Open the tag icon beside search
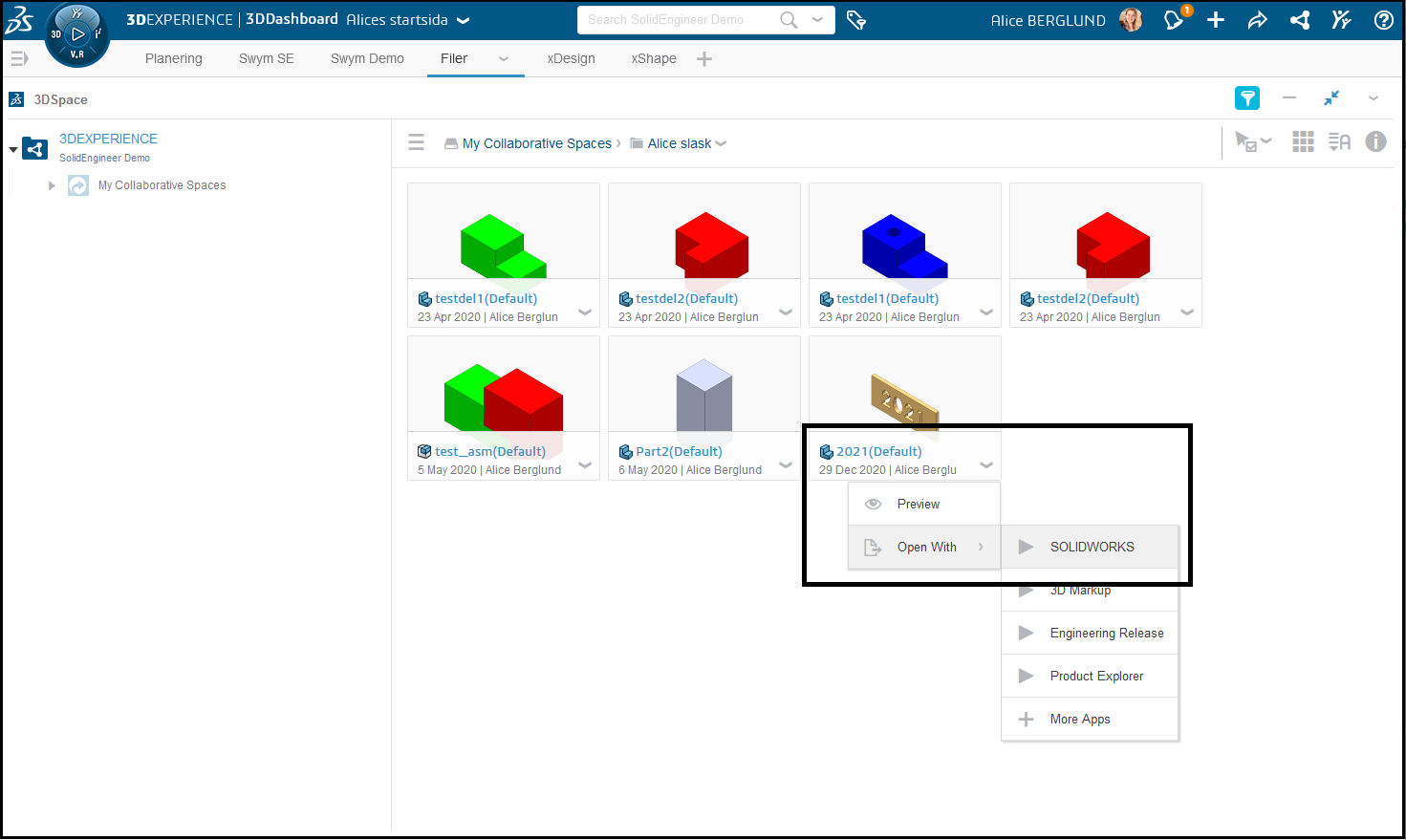Image resolution: width=1406 pixels, height=840 pixels. coord(856,20)
